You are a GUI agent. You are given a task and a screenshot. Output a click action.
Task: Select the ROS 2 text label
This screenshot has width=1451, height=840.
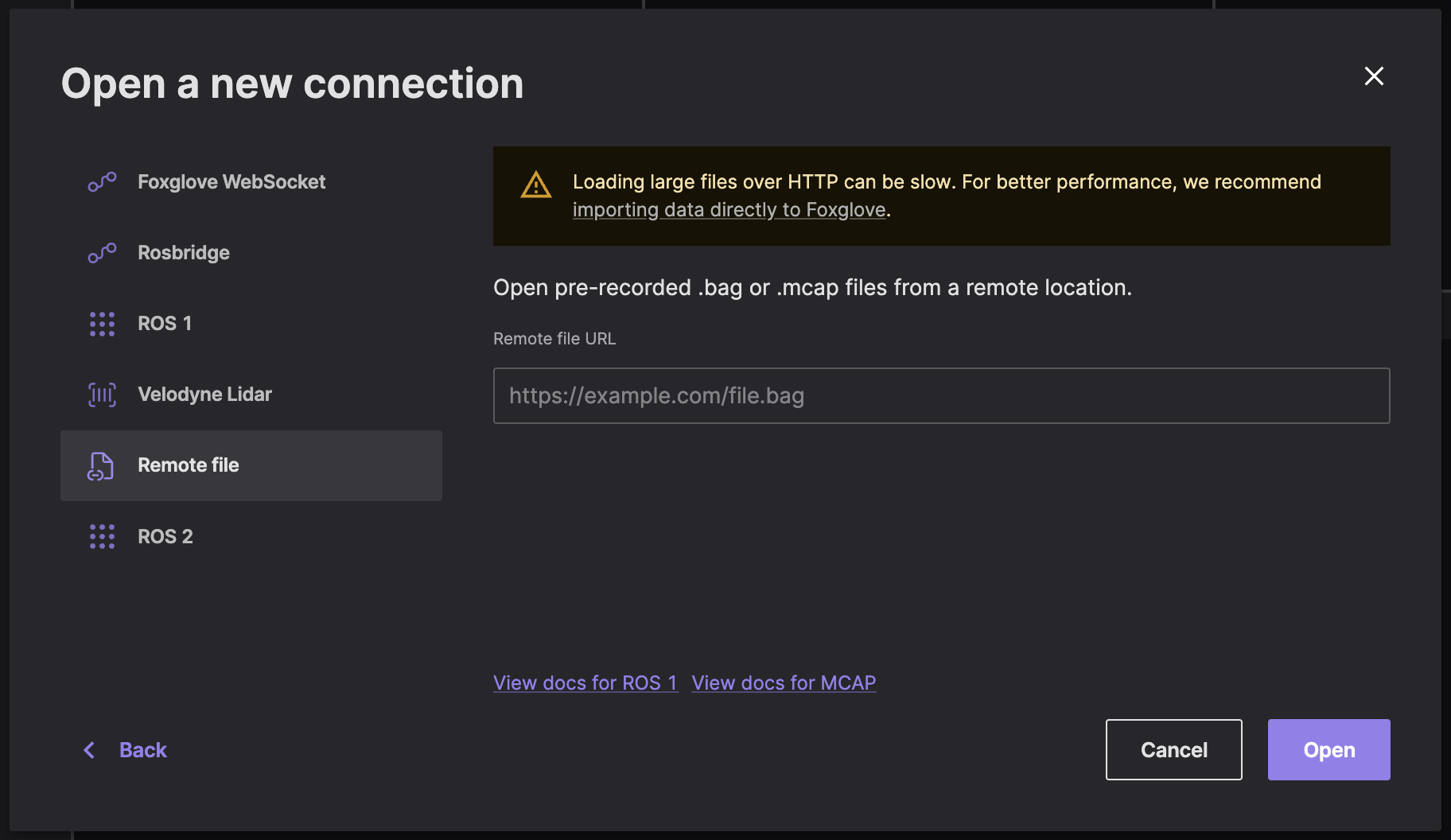(x=165, y=537)
